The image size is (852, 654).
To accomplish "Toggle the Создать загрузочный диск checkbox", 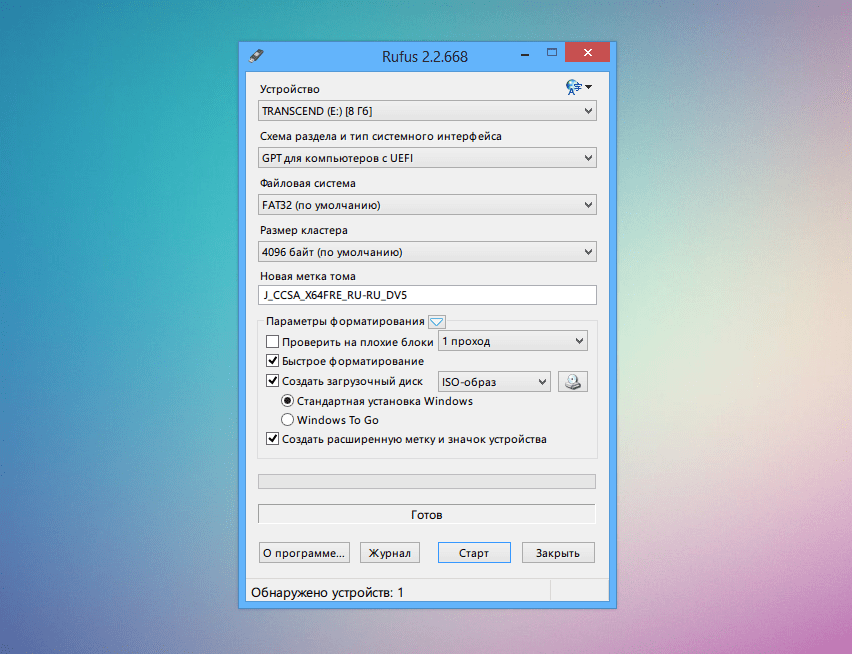I will pyautogui.click(x=273, y=381).
